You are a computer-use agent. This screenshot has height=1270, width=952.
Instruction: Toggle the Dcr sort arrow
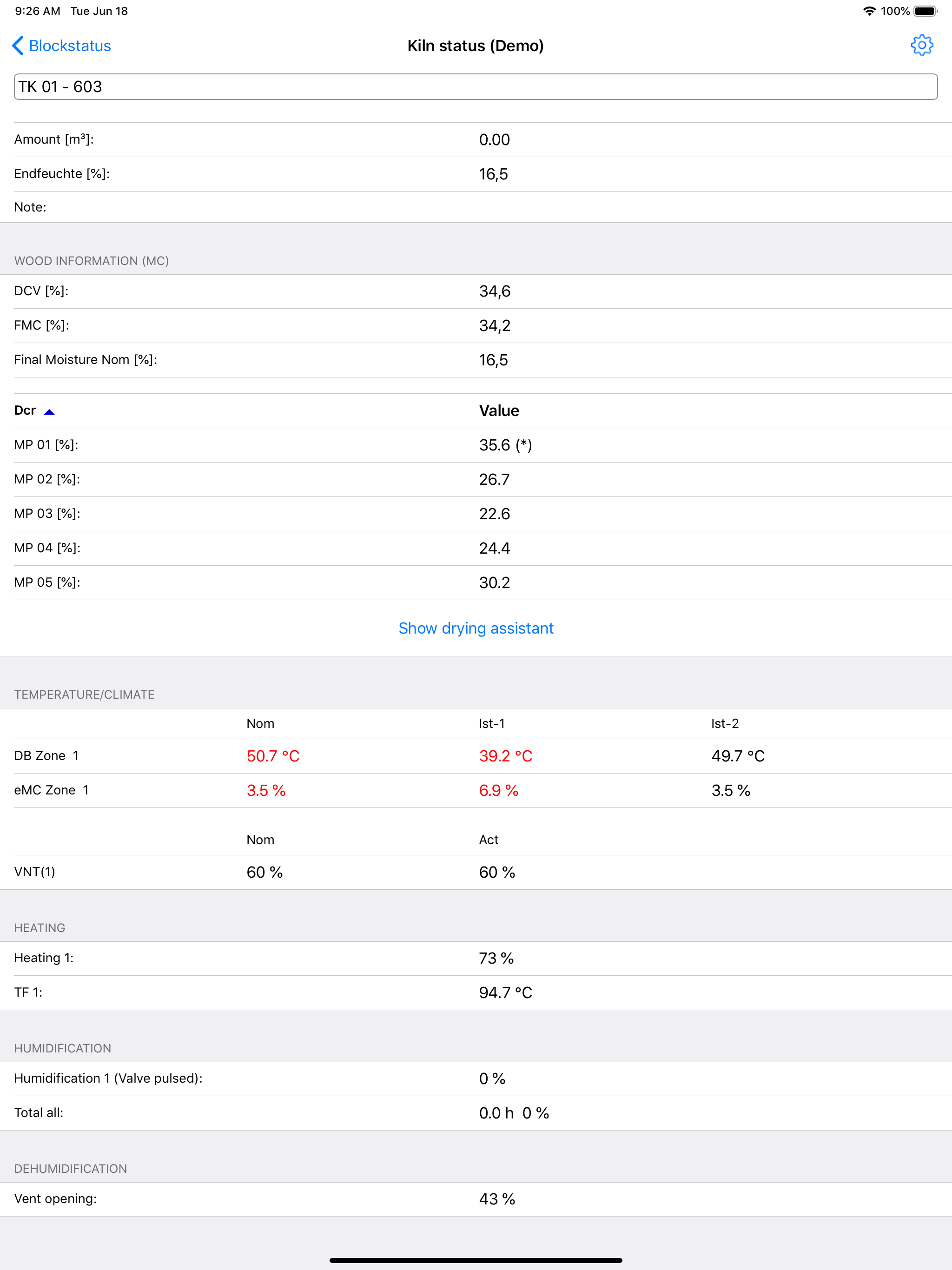[x=49, y=412]
